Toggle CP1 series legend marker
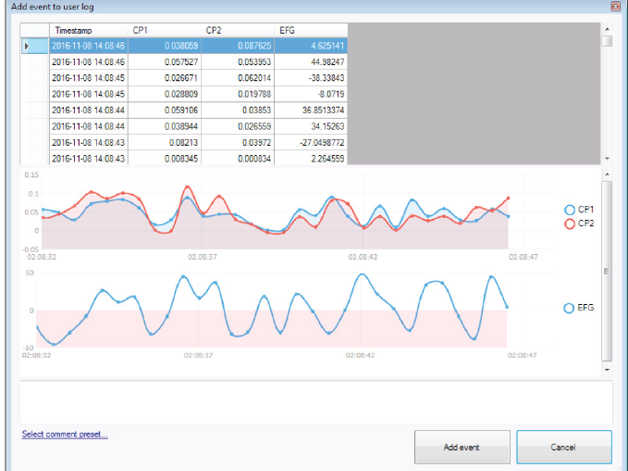This screenshot has width=628, height=471. pyautogui.click(x=570, y=210)
